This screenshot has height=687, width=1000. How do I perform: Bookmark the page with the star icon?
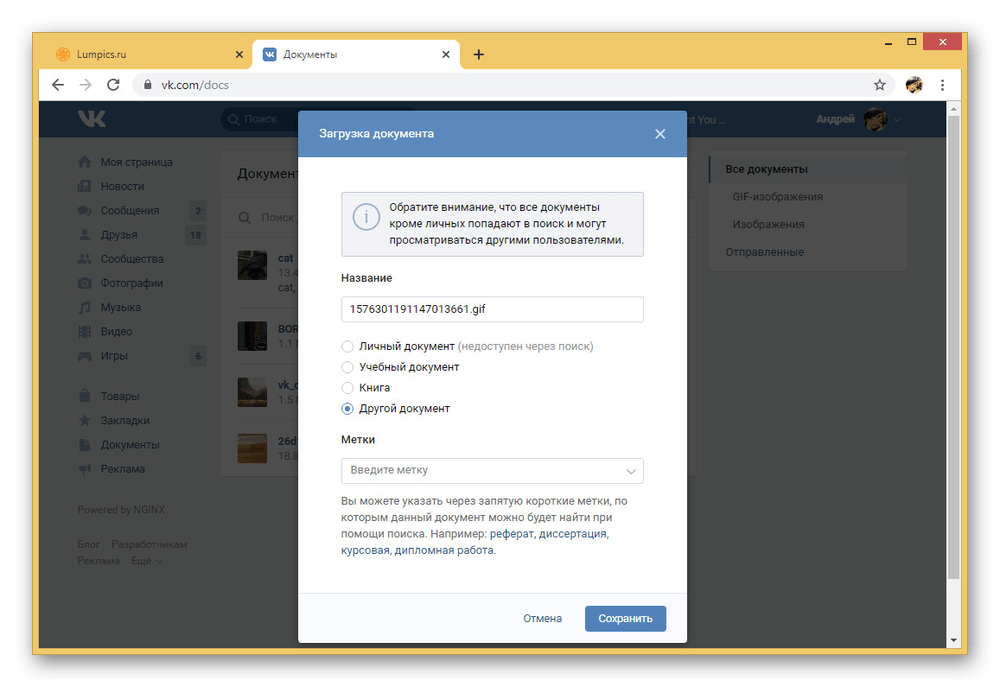(879, 85)
